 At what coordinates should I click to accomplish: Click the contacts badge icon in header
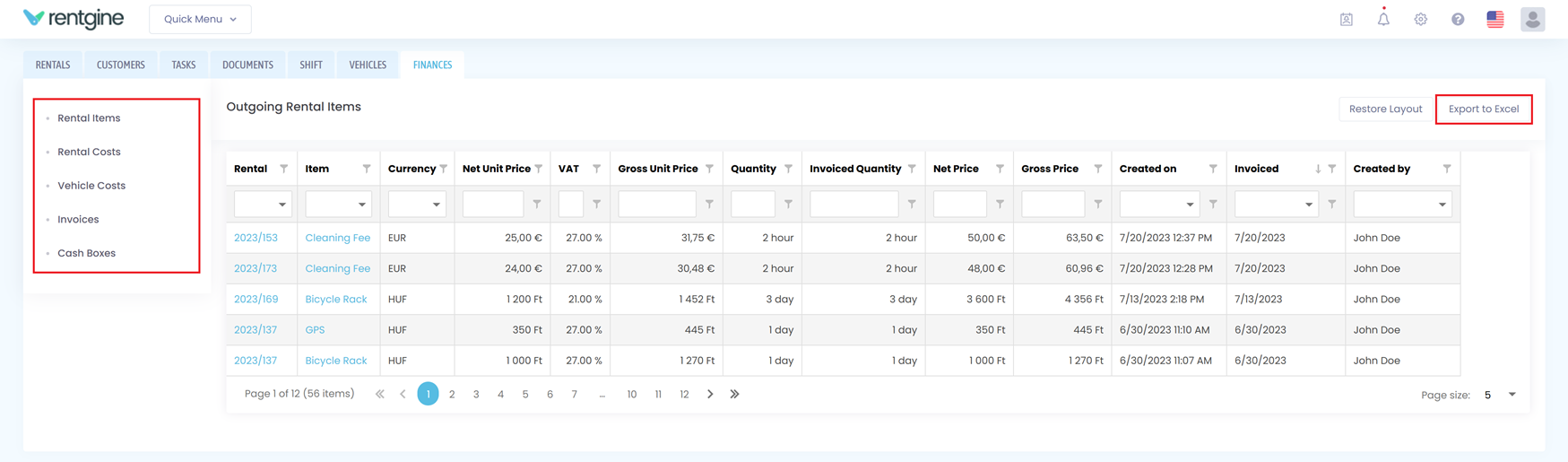pyautogui.click(x=1347, y=19)
